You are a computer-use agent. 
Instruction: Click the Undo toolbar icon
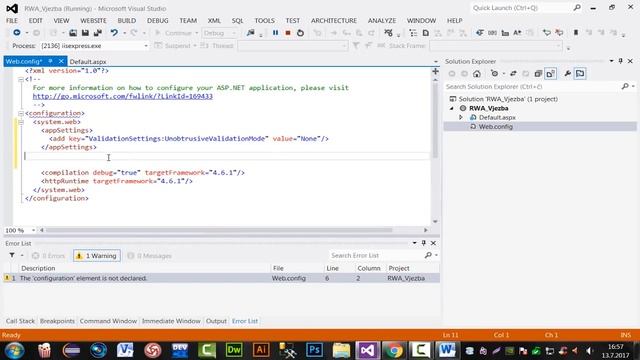(x=114, y=33)
